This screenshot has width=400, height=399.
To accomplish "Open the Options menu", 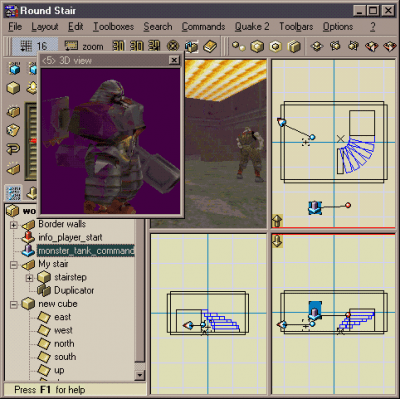I will tap(338, 27).
